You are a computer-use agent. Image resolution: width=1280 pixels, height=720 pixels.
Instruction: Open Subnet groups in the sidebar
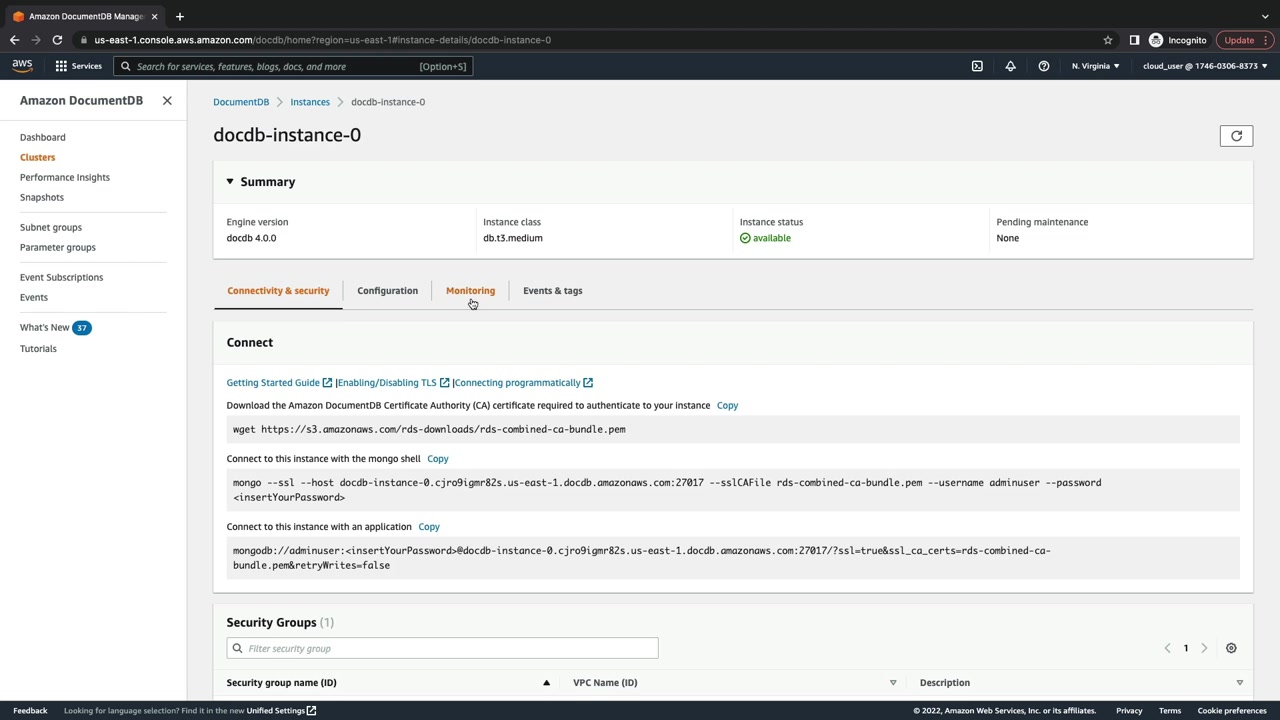pyautogui.click(x=51, y=227)
